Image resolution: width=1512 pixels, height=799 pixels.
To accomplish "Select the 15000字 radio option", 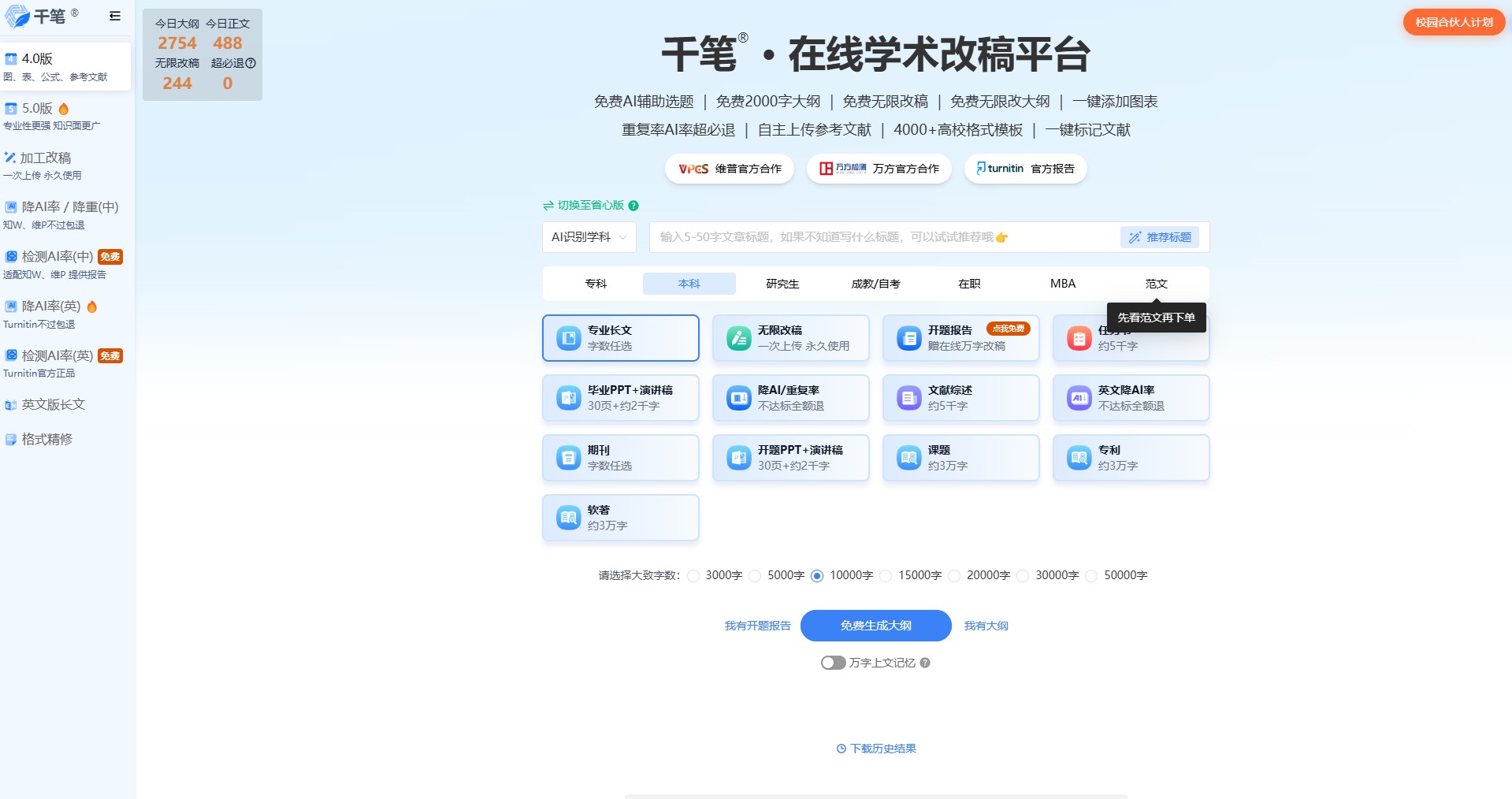I will (886, 576).
